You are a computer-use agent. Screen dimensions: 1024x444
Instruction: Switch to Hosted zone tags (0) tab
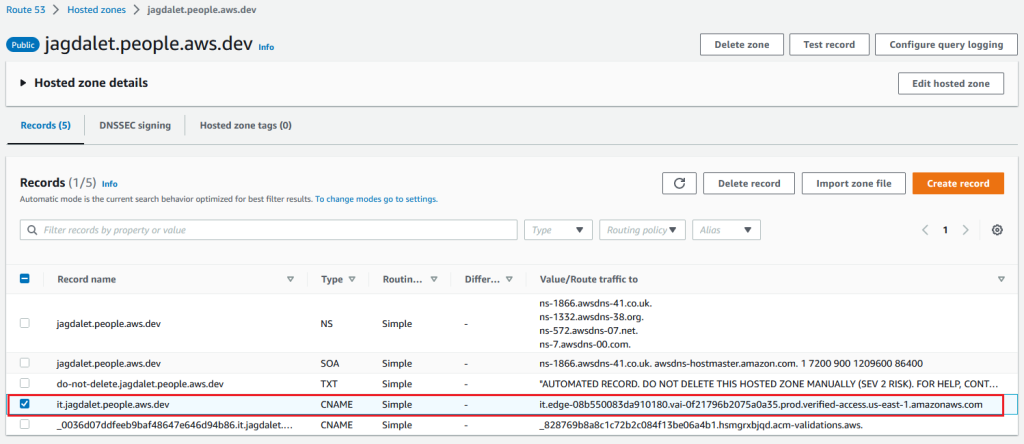pyautogui.click(x=246, y=125)
